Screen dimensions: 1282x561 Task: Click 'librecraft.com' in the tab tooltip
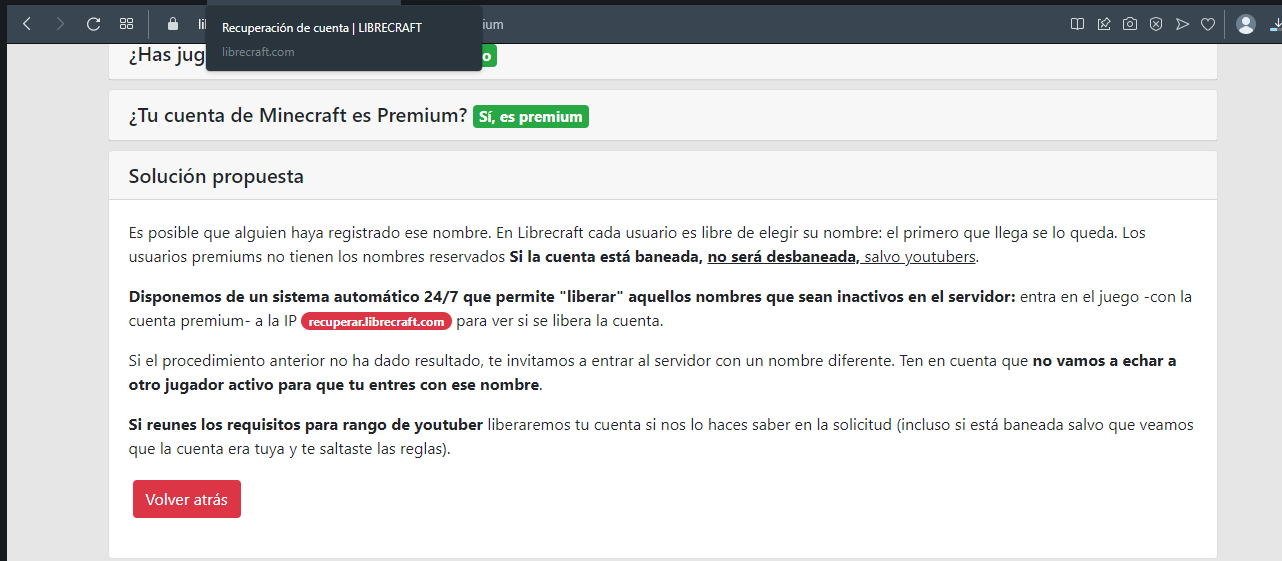tap(258, 52)
